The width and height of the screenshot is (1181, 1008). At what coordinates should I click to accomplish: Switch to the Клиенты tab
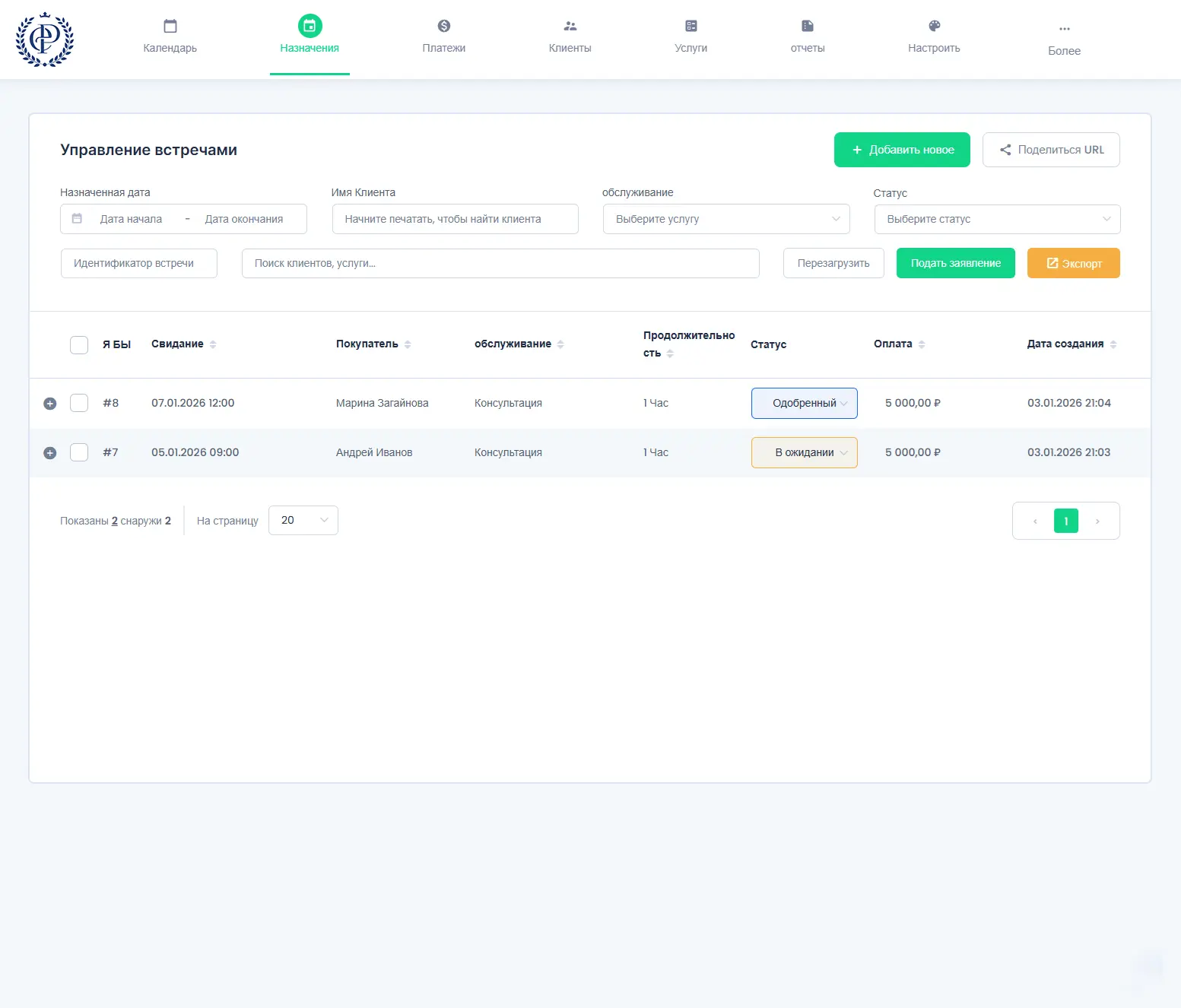[570, 38]
